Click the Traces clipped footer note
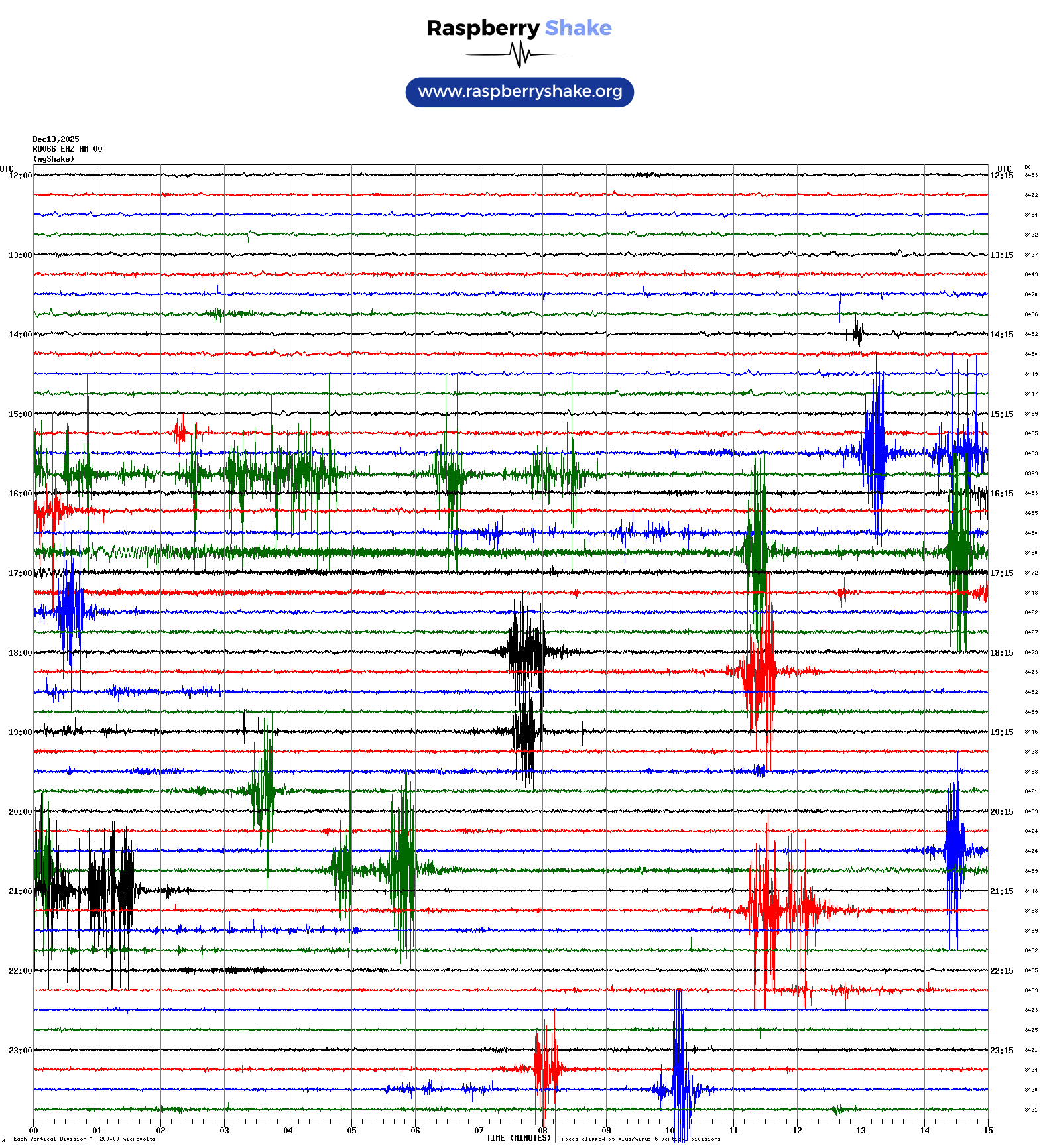 click(x=639, y=1139)
